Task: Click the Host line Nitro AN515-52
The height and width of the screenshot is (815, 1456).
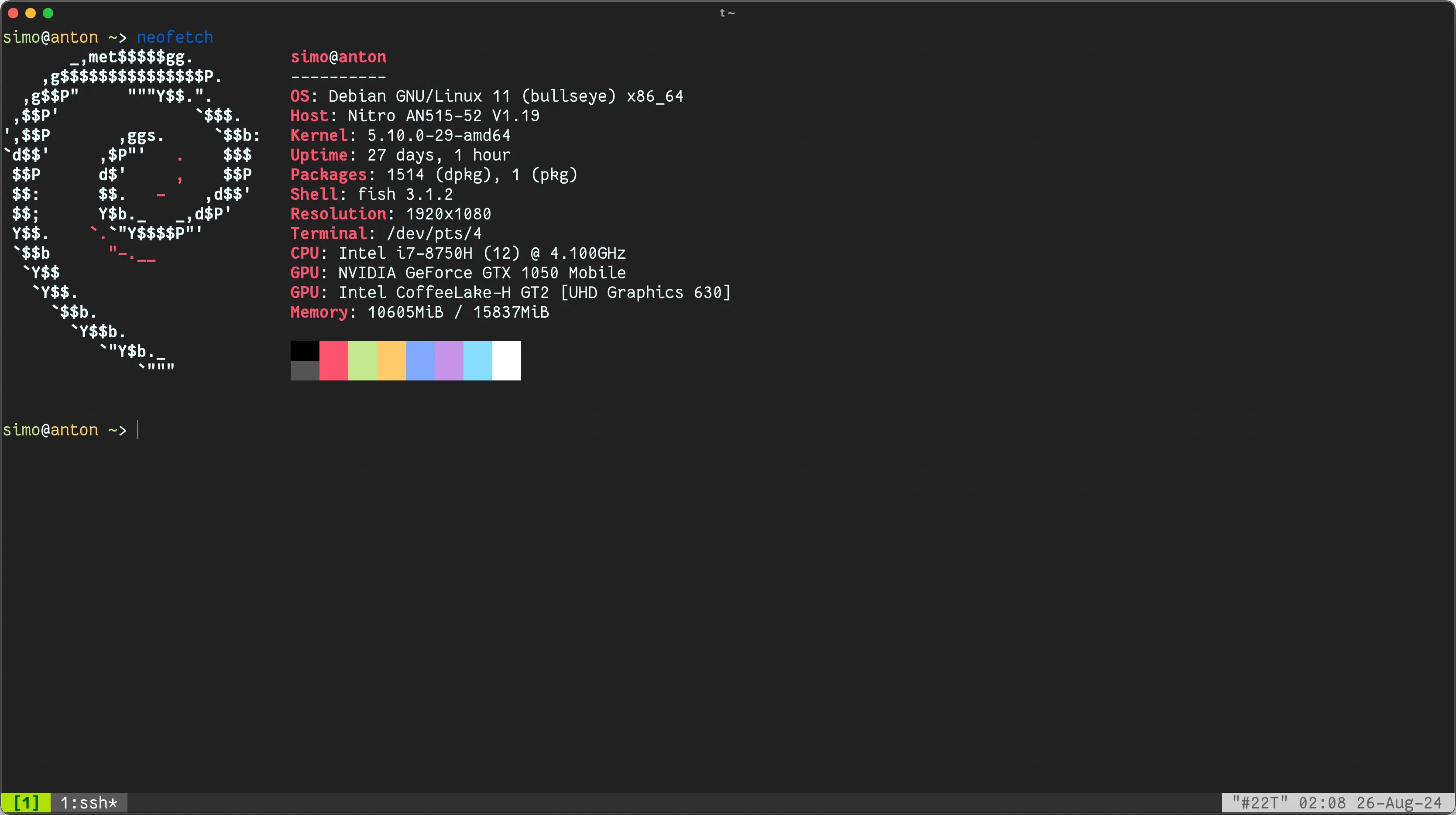Action: click(415, 116)
